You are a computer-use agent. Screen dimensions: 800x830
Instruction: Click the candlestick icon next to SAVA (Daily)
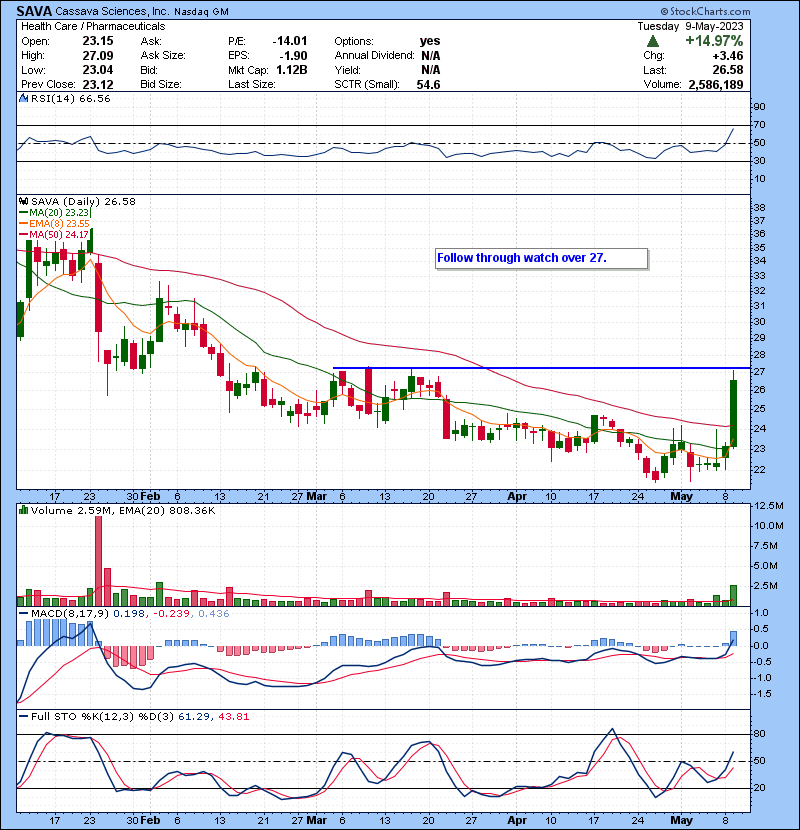(x=23, y=201)
